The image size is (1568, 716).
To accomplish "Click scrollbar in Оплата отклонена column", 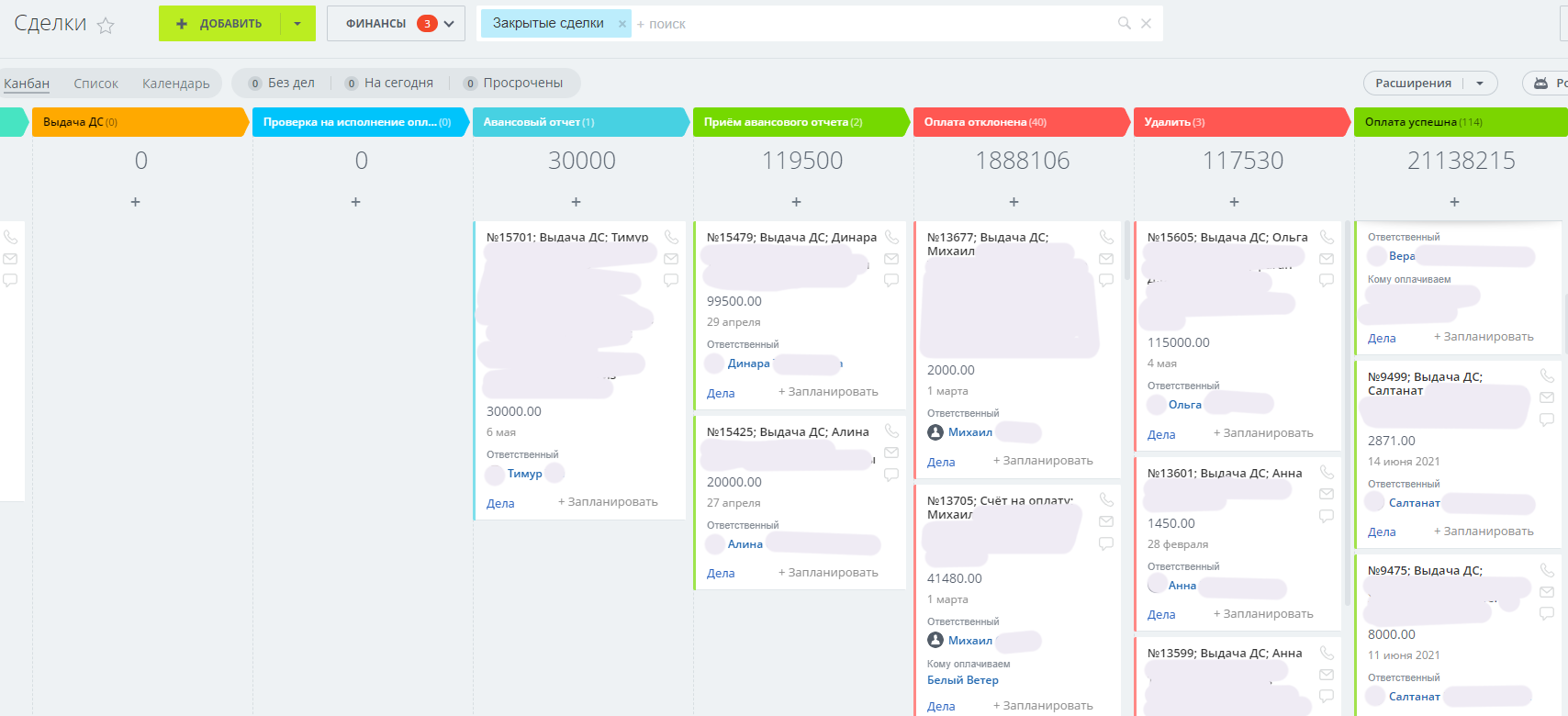I will (x=1127, y=251).
